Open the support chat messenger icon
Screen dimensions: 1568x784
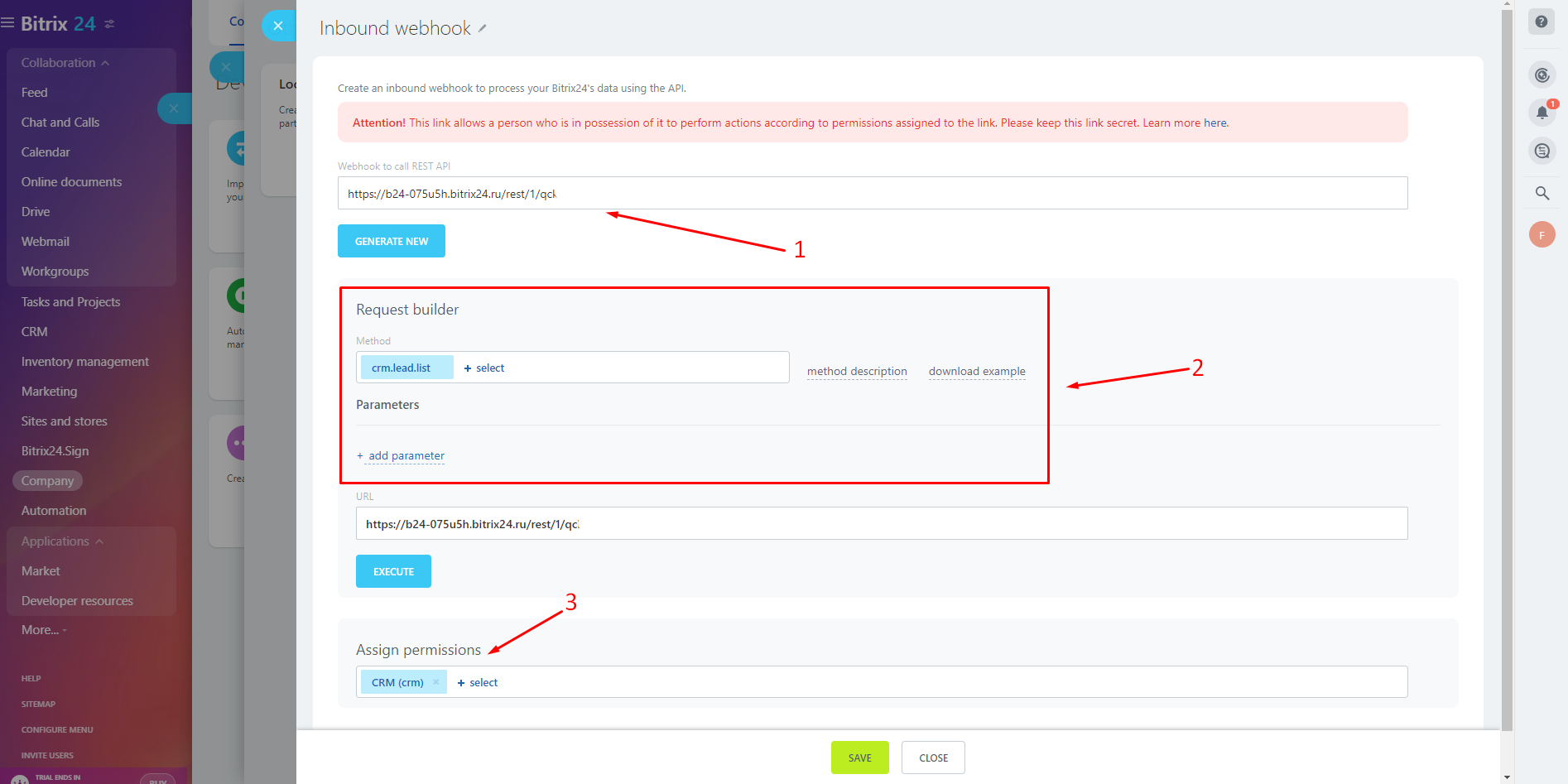tap(1541, 151)
